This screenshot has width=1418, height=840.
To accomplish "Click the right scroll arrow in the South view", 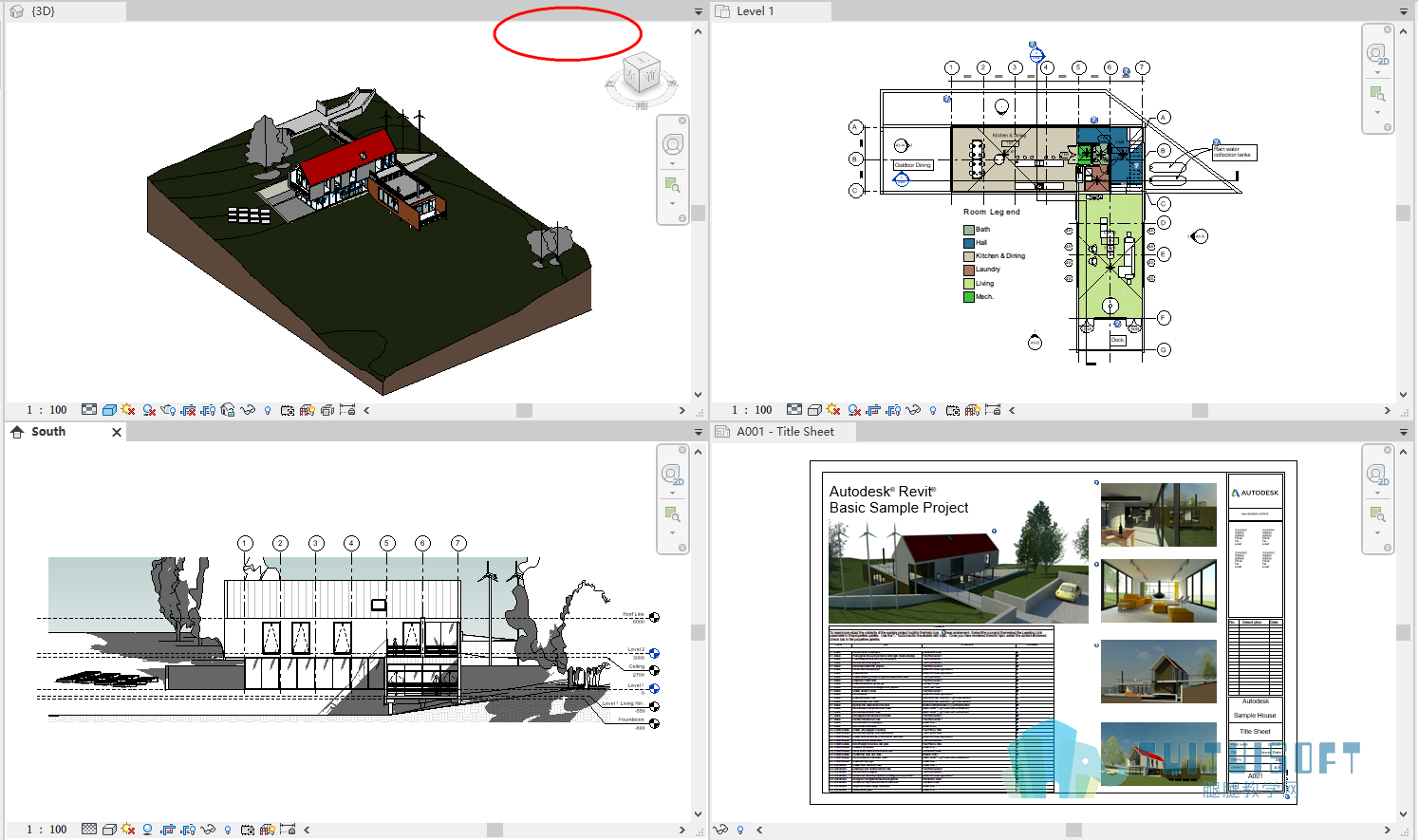I will (x=681, y=830).
